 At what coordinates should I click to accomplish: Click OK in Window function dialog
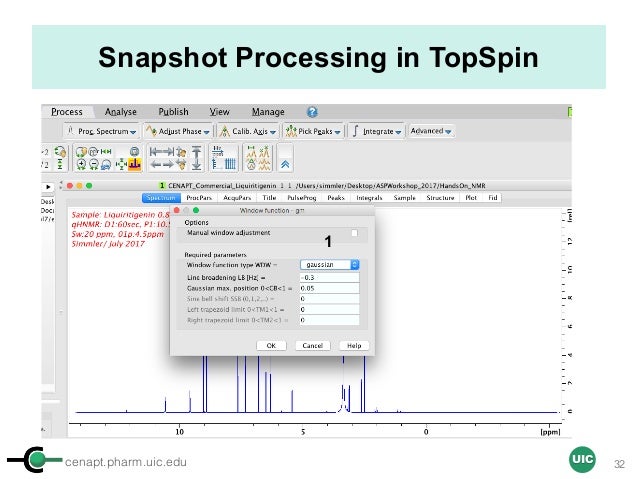tap(271, 346)
